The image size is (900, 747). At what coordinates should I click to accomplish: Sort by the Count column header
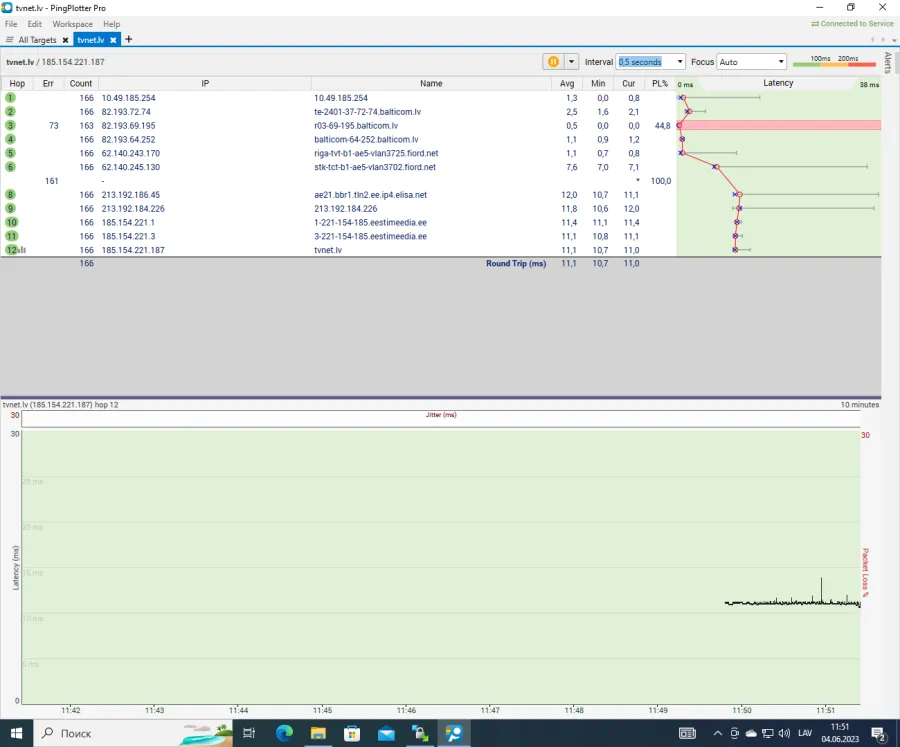[x=80, y=83]
